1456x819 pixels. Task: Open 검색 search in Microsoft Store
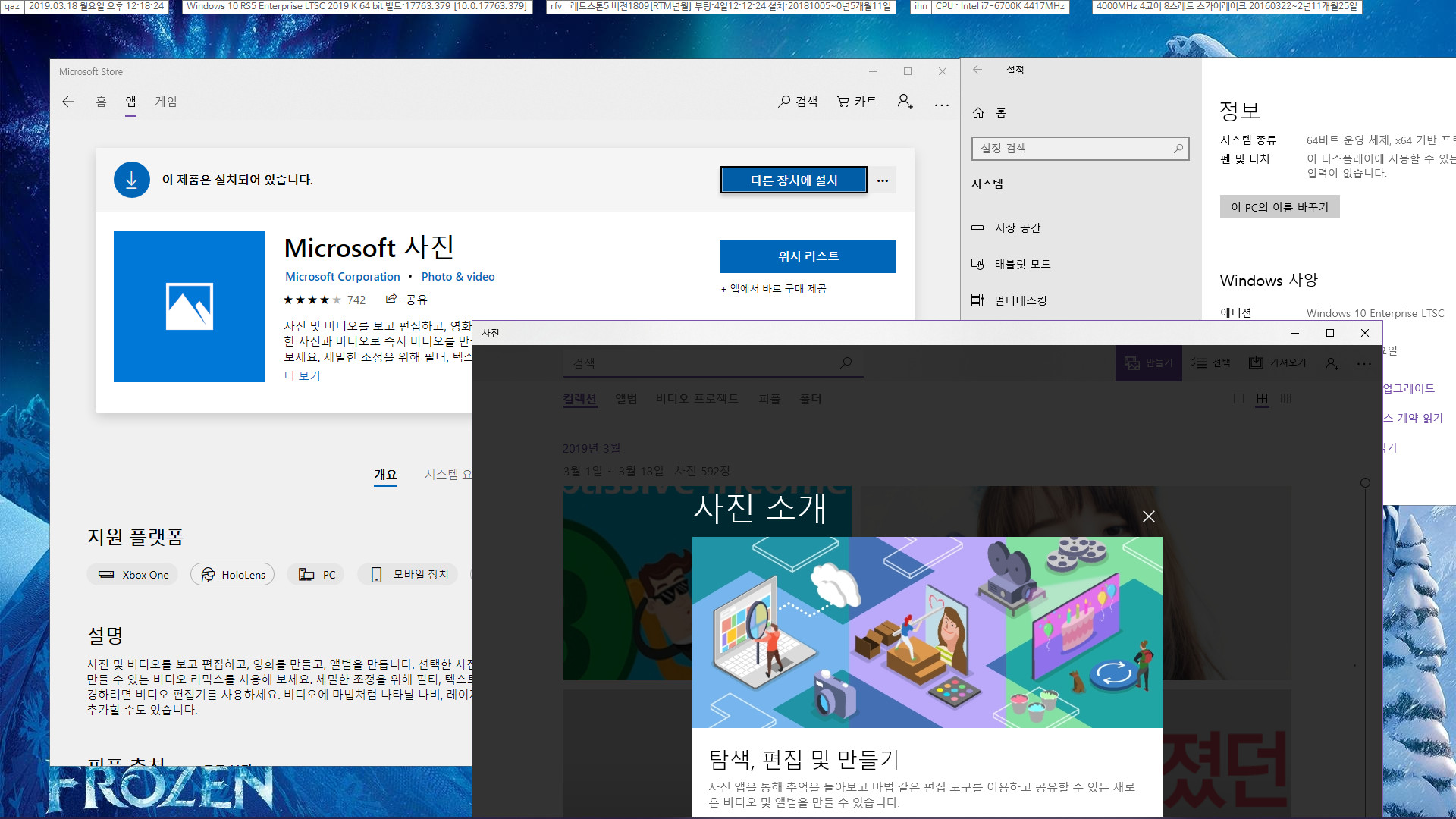[x=798, y=102]
